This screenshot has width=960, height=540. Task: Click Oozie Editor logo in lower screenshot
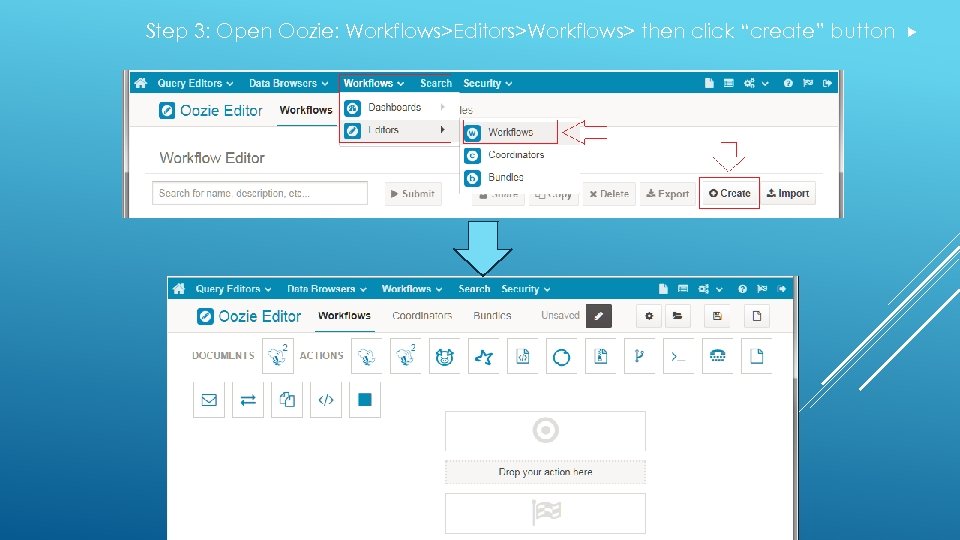pos(249,316)
